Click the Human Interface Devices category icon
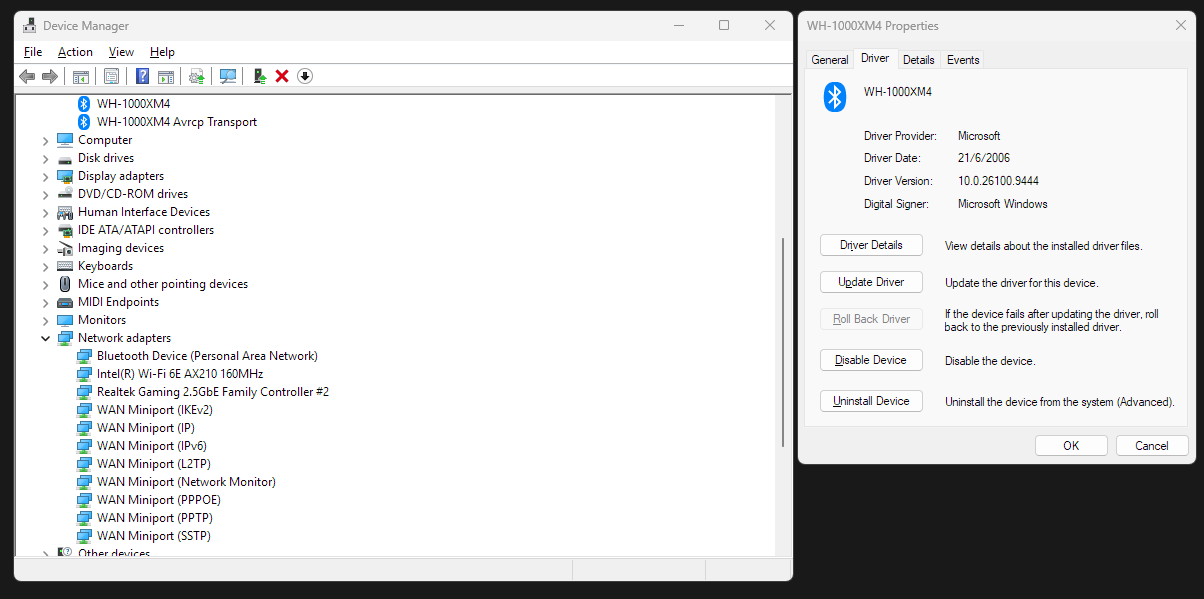Screen dimensions: 1204x599 65,212
